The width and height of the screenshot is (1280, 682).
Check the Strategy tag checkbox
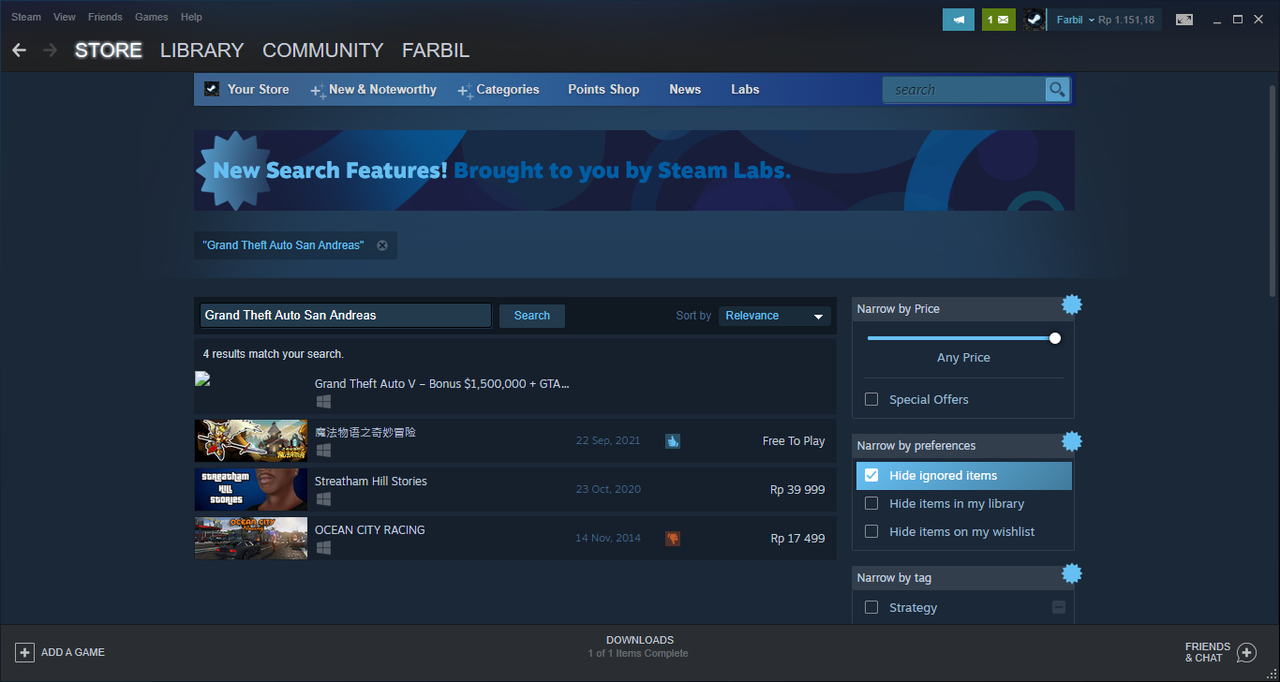871,607
